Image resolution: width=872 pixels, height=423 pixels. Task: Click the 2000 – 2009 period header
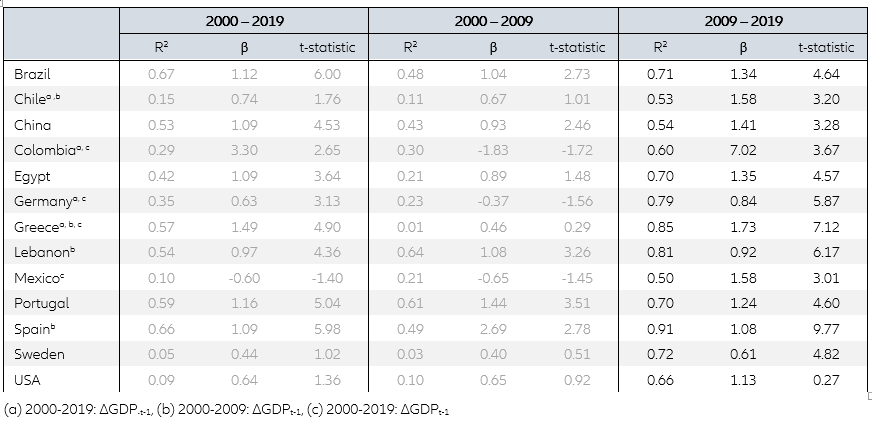[493, 21]
